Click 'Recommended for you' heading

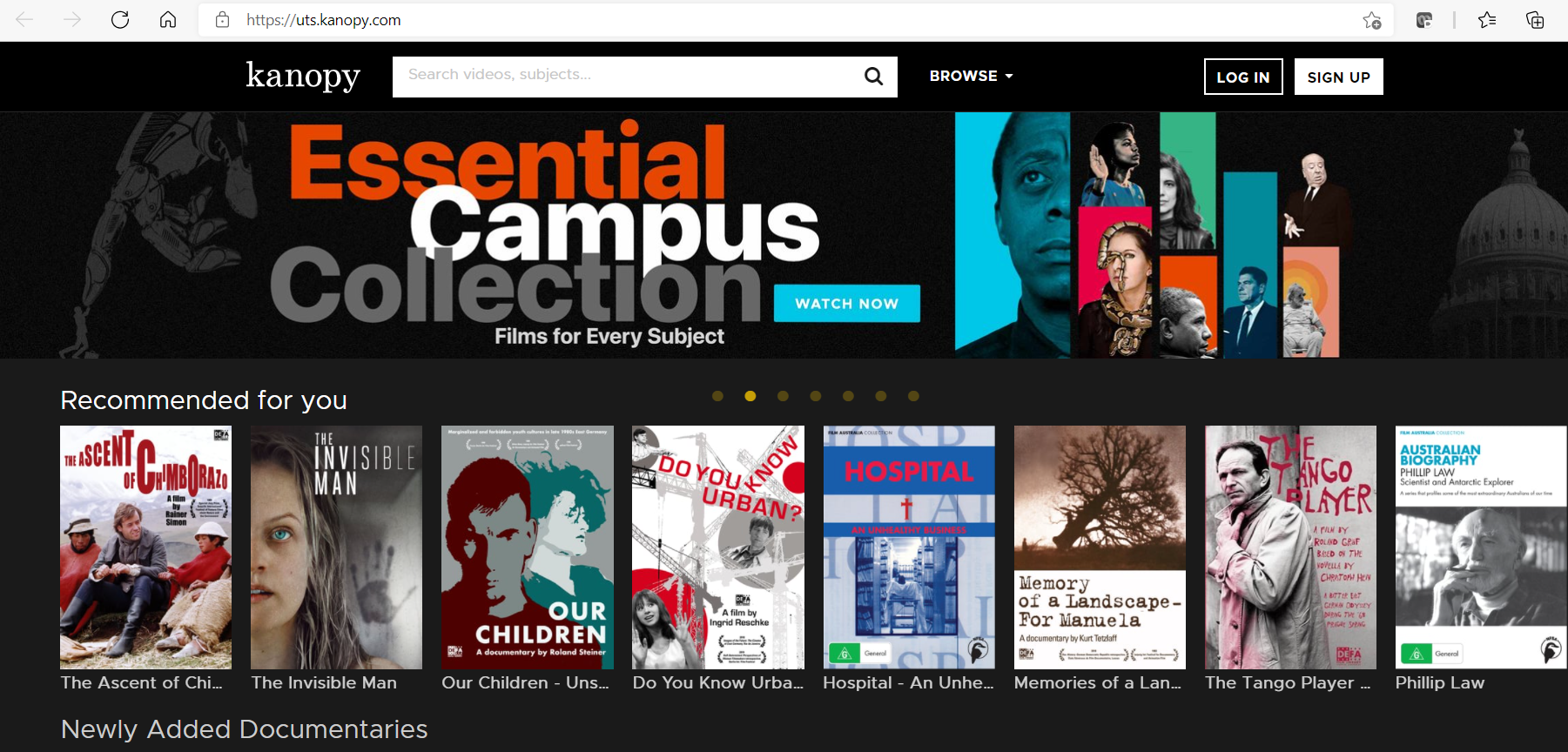pos(204,400)
